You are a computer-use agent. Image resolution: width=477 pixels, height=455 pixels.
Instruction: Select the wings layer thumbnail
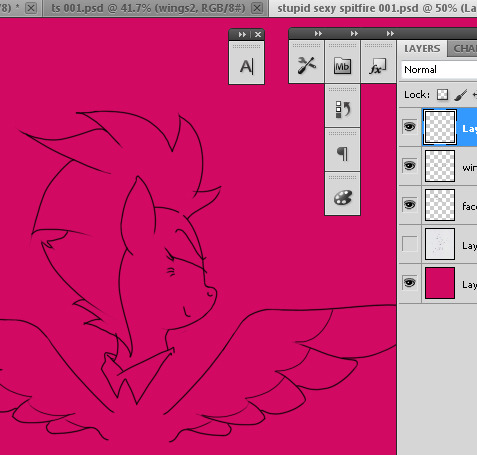click(440, 166)
